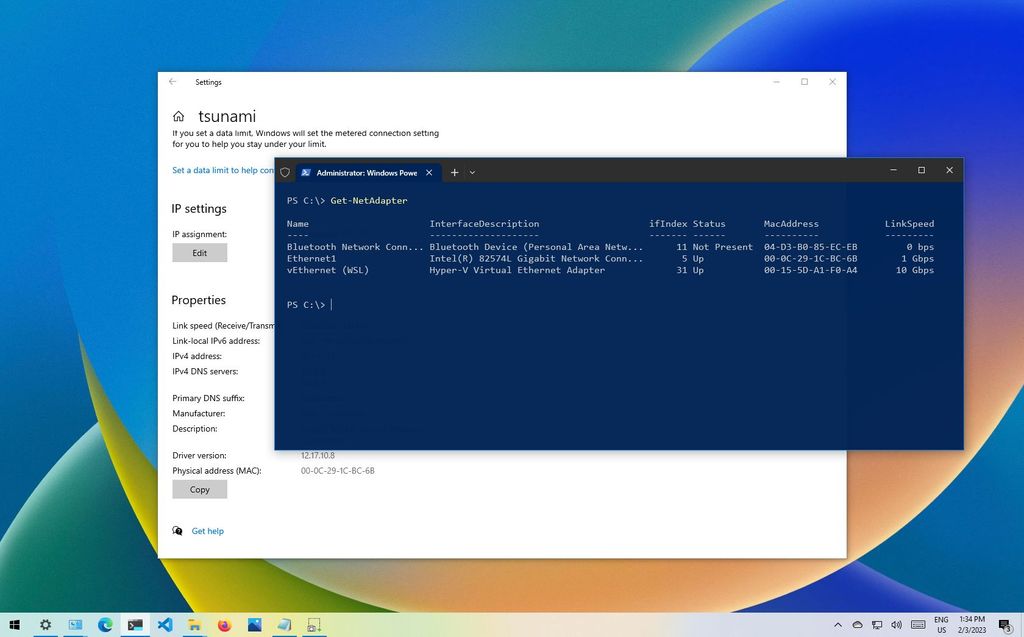Navigate back using Settings back arrow
Screen dimensions: 1024x637
tap(172, 82)
